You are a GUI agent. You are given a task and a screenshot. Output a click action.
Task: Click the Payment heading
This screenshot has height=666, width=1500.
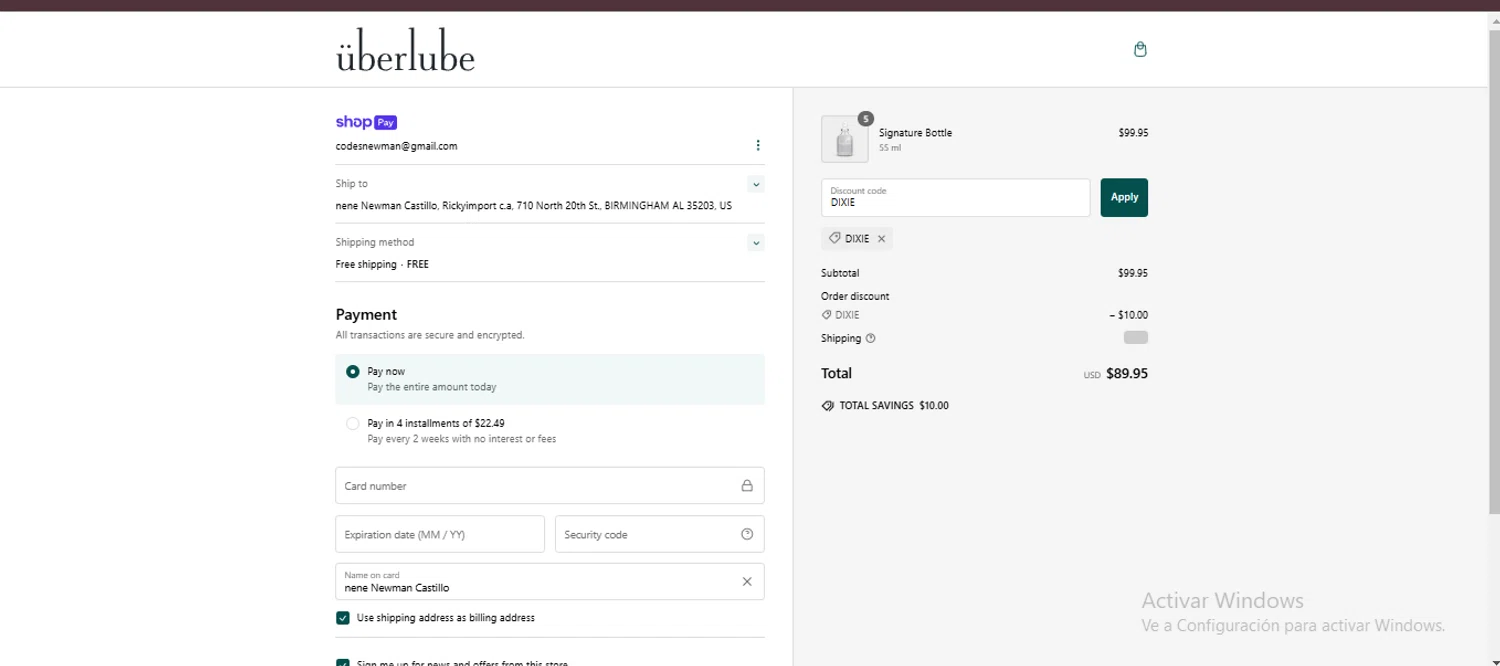pos(366,315)
